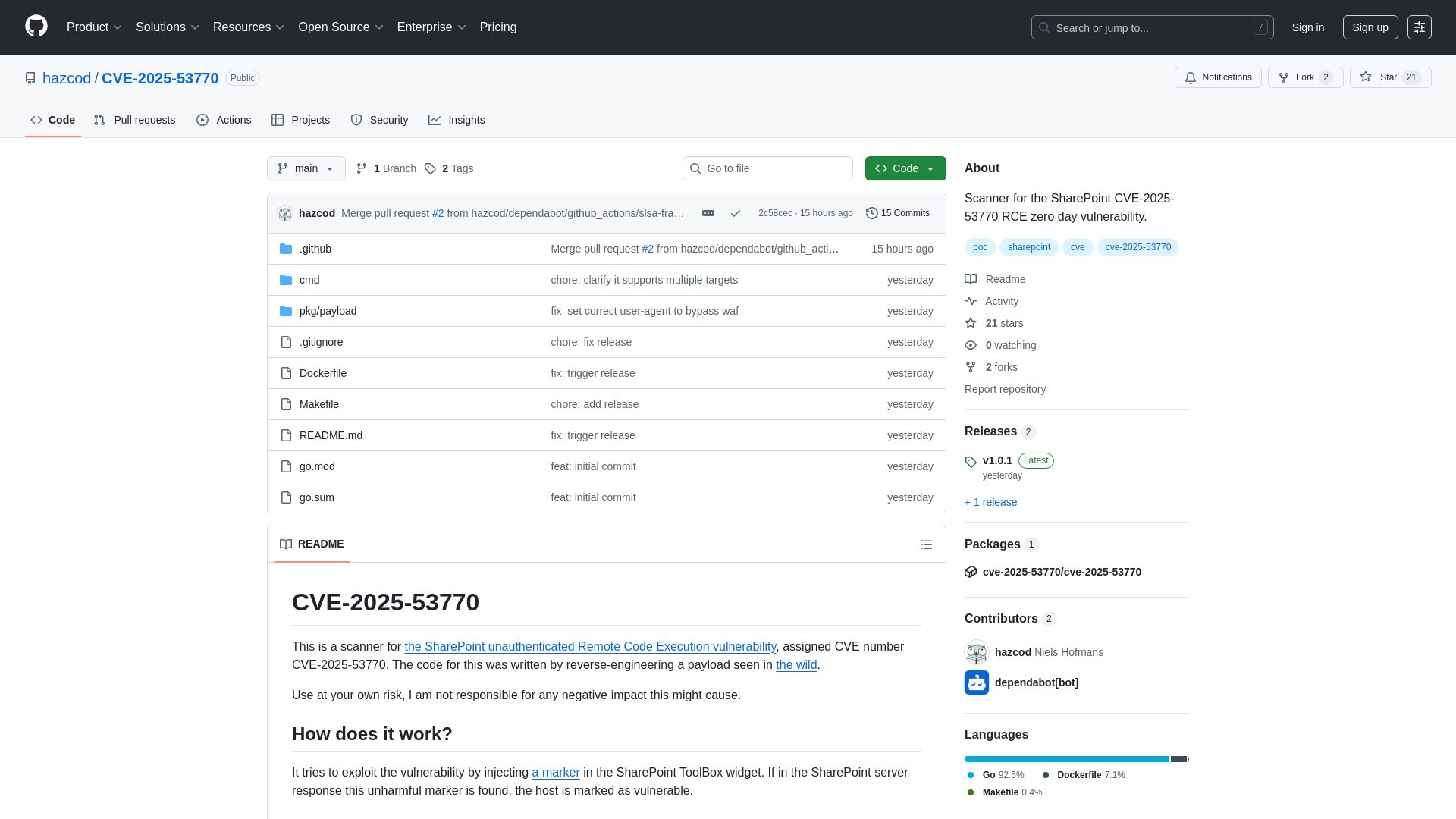The width and height of the screenshot is (1456, 819).
Task: Click the pkg/payload folder icon
Action: click(286, 311)
